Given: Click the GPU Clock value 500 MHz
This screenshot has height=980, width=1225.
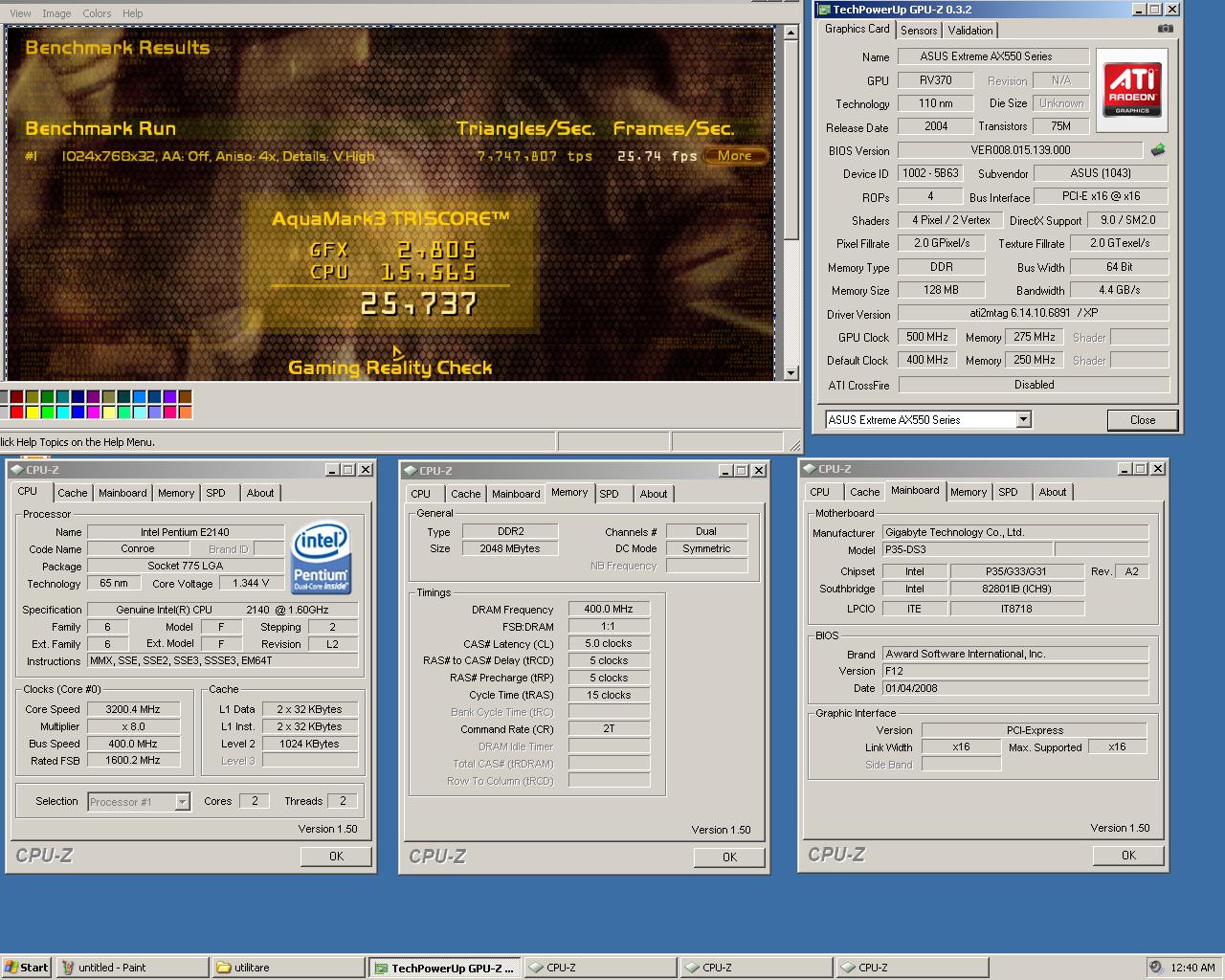Looking at the screenshot, I should [926, 337].
